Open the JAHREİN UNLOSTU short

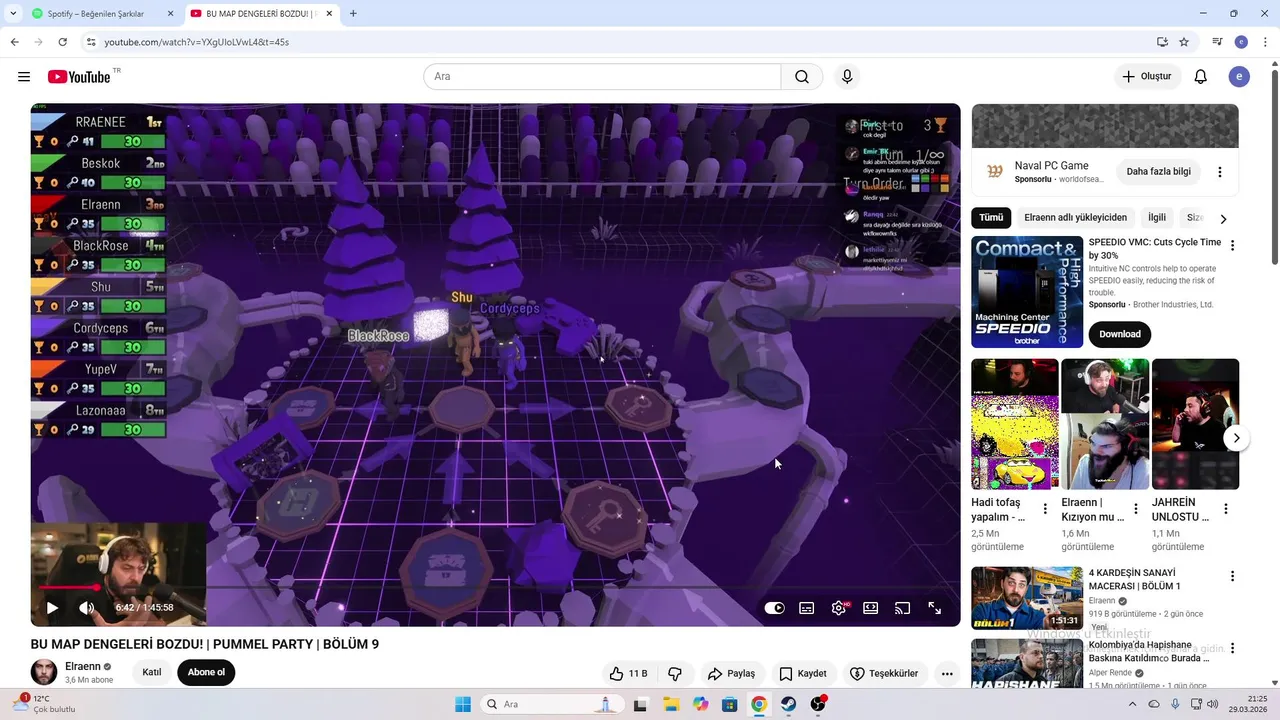(x=1195, y=424)
